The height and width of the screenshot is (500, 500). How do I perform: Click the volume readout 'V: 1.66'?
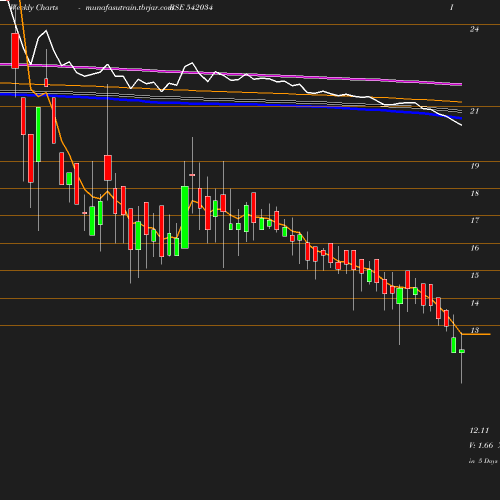pos(481,445)
